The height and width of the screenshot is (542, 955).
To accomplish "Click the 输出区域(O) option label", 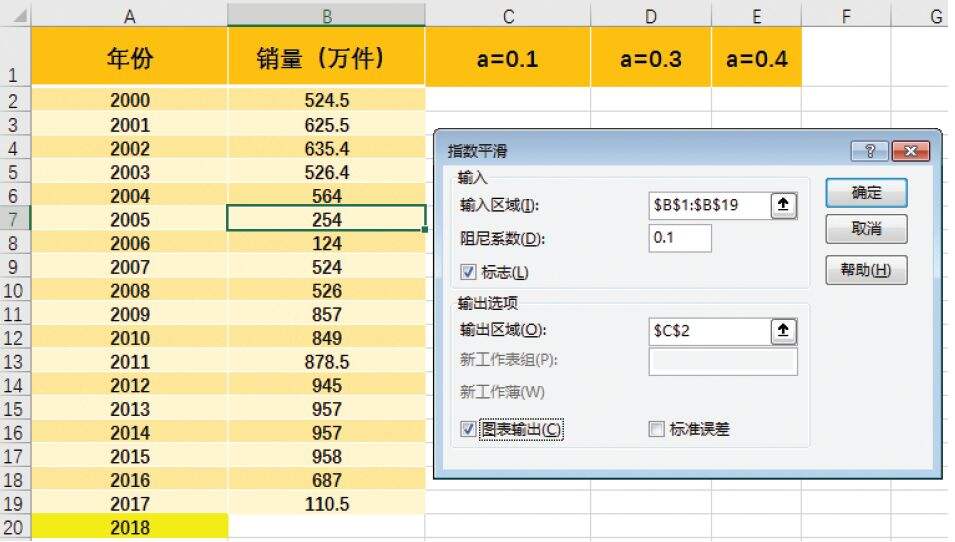I will (503, 329).
